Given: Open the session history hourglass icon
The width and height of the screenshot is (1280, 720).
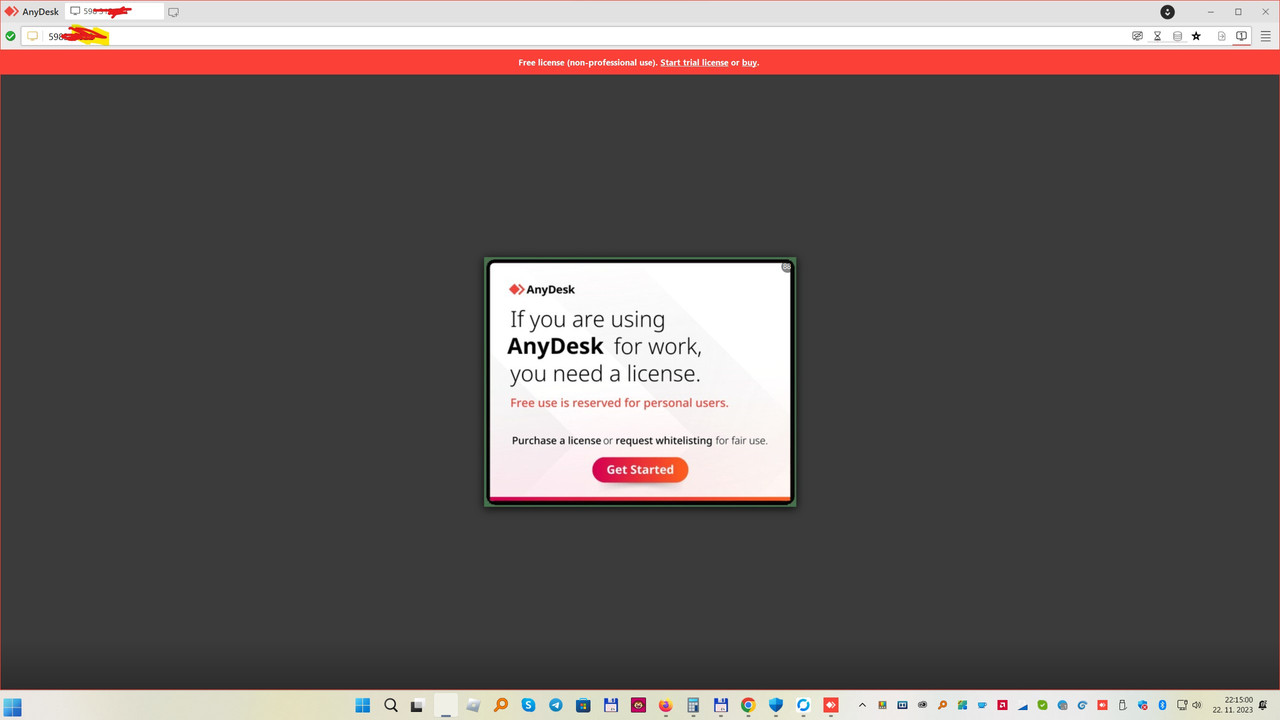Looking at the screenshot, I should 1157,36.
